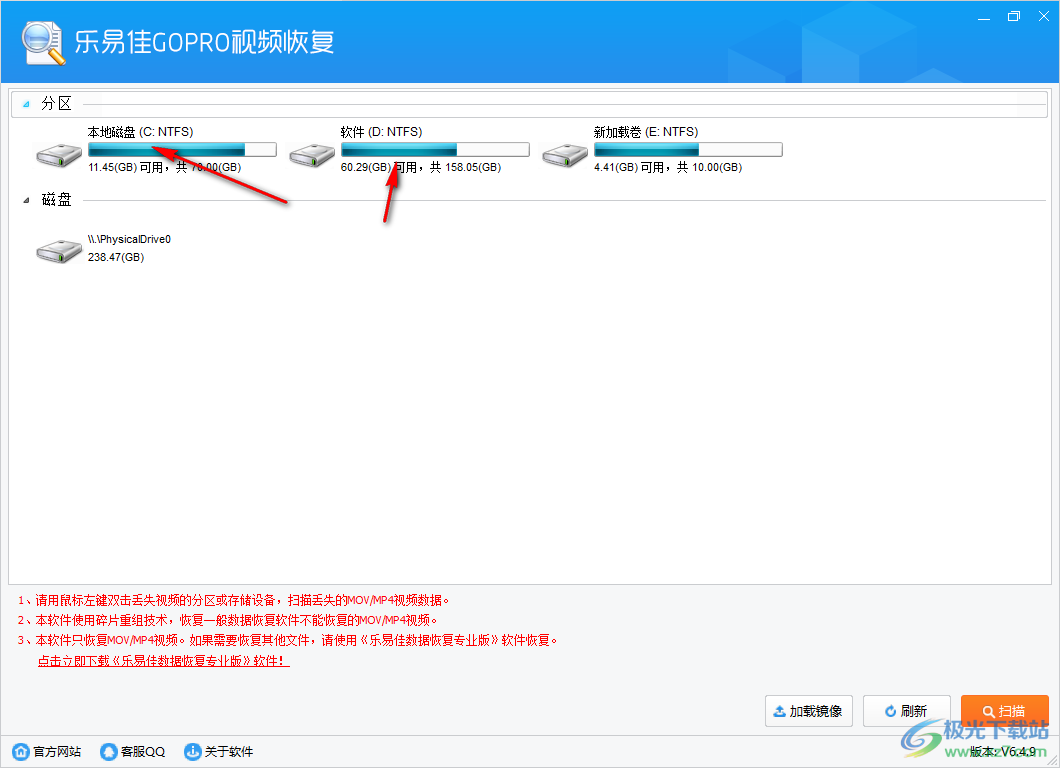Select the E: new volume drive icon
1060x768 pixels.
[564, 155]
